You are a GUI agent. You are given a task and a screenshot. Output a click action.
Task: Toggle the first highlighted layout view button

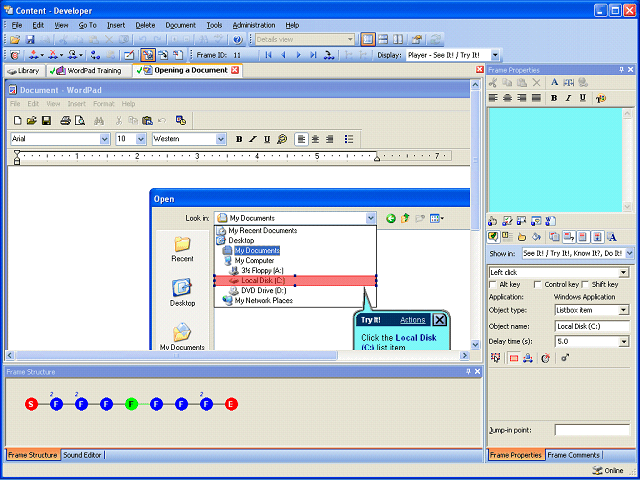(x=368, y=40)
